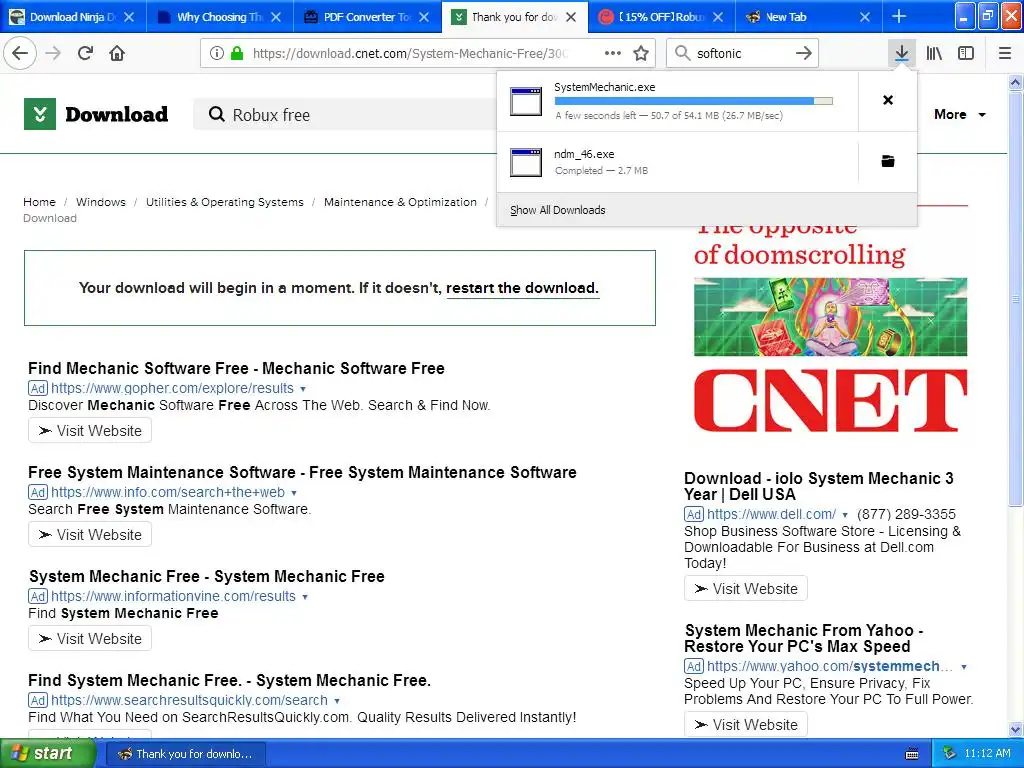Expand ad options arrow for searchresultsquickly.com
The width and height of the screenshot is (1024, 768).
pos(337,701)
